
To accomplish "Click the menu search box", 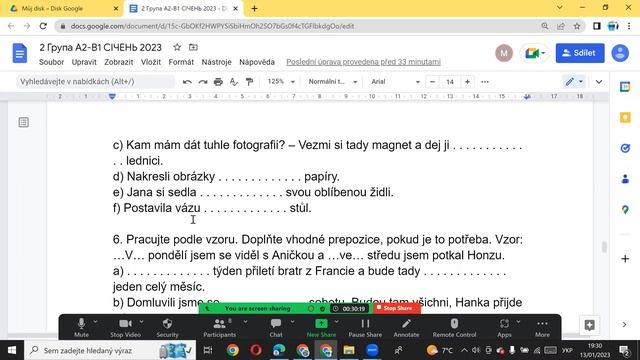I will (x=95, y=82).
